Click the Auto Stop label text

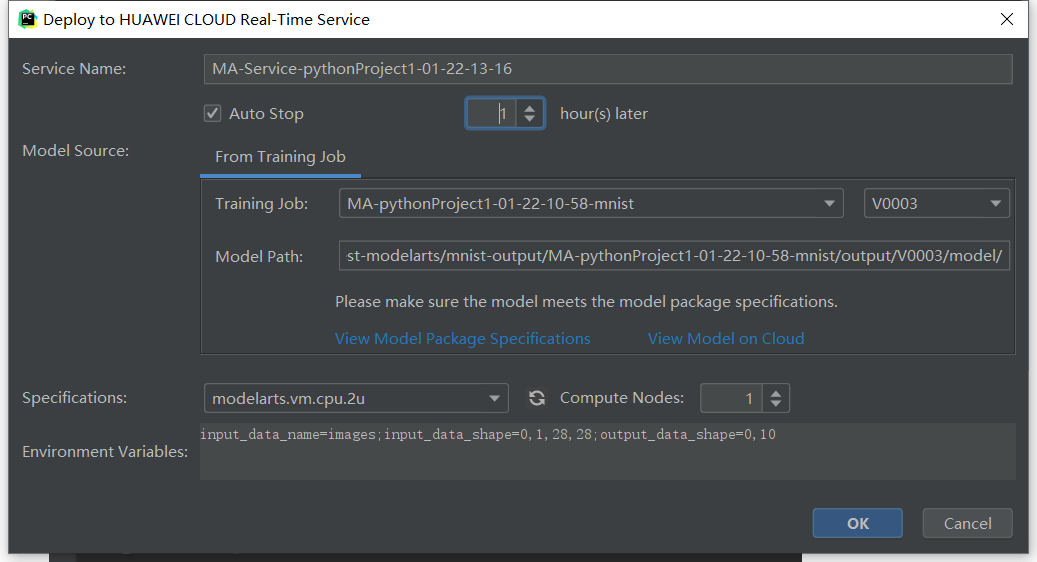pyautogui.click(x=267, y=114)
